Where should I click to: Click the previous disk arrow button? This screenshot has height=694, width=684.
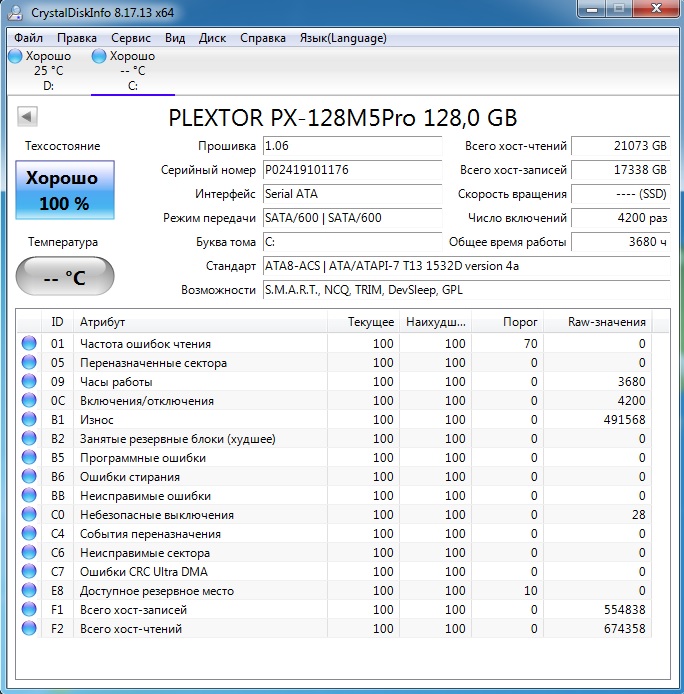click(27, 117)
